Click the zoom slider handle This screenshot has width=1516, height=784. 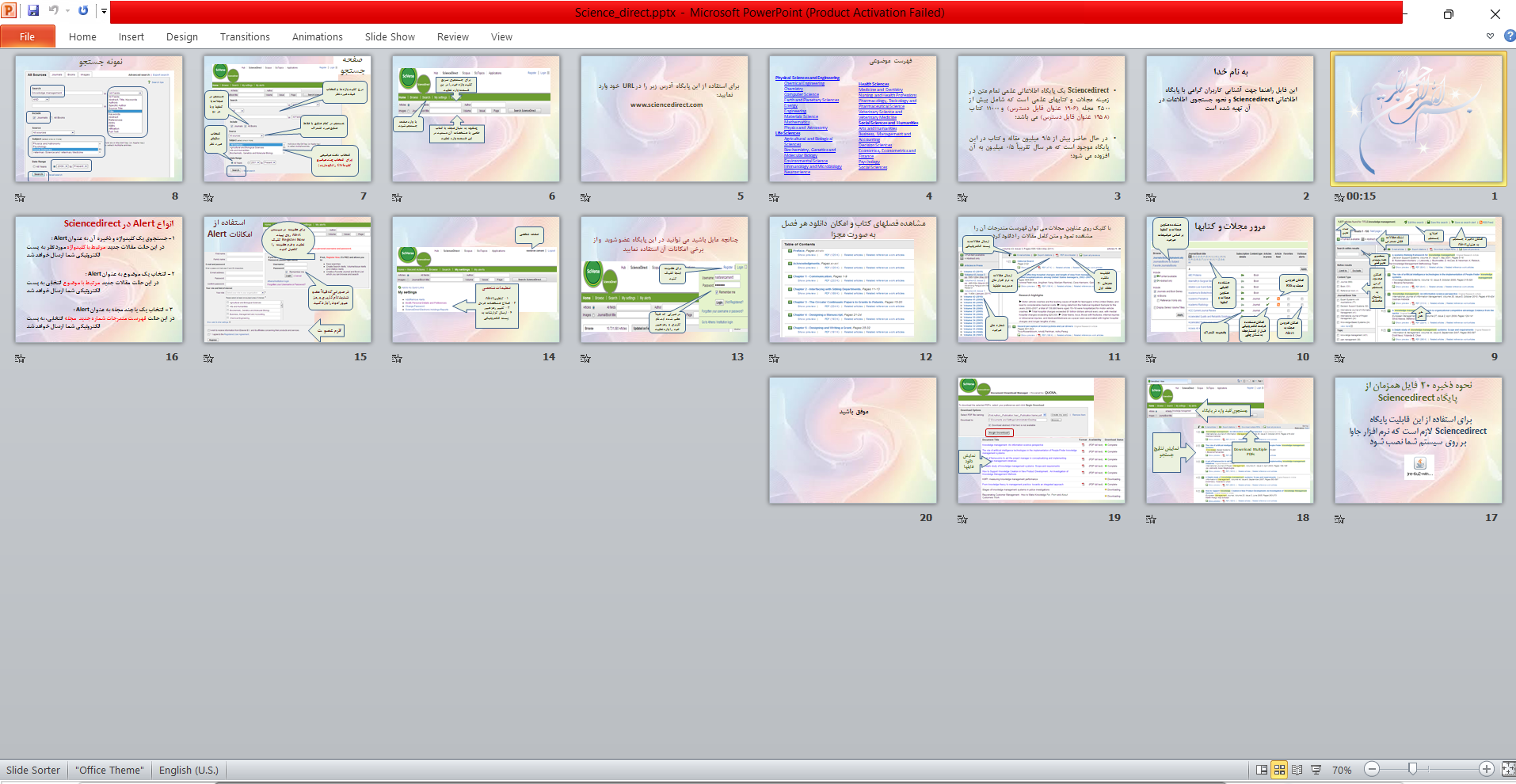point(1412,769)
